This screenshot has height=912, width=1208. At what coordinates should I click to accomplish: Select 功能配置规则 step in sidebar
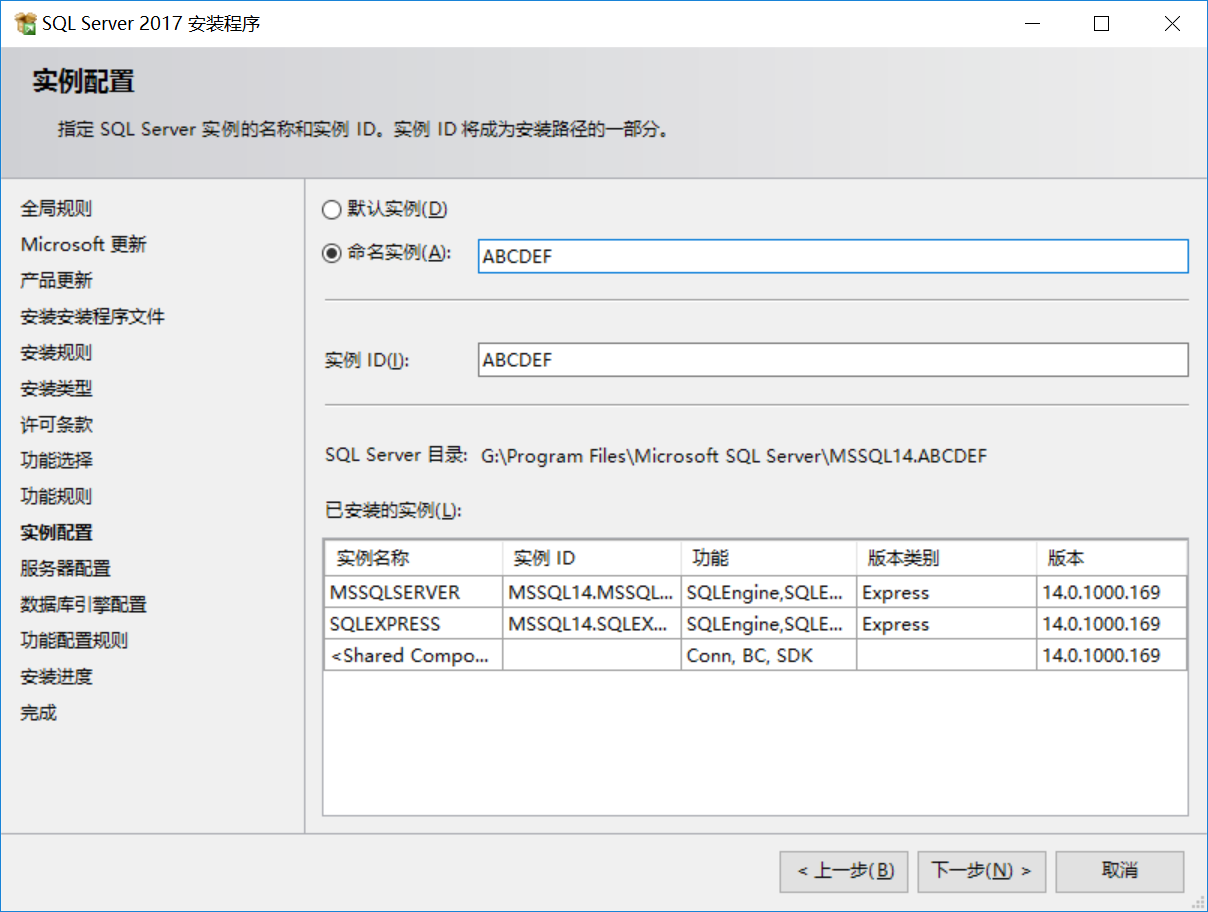[74, 641]
